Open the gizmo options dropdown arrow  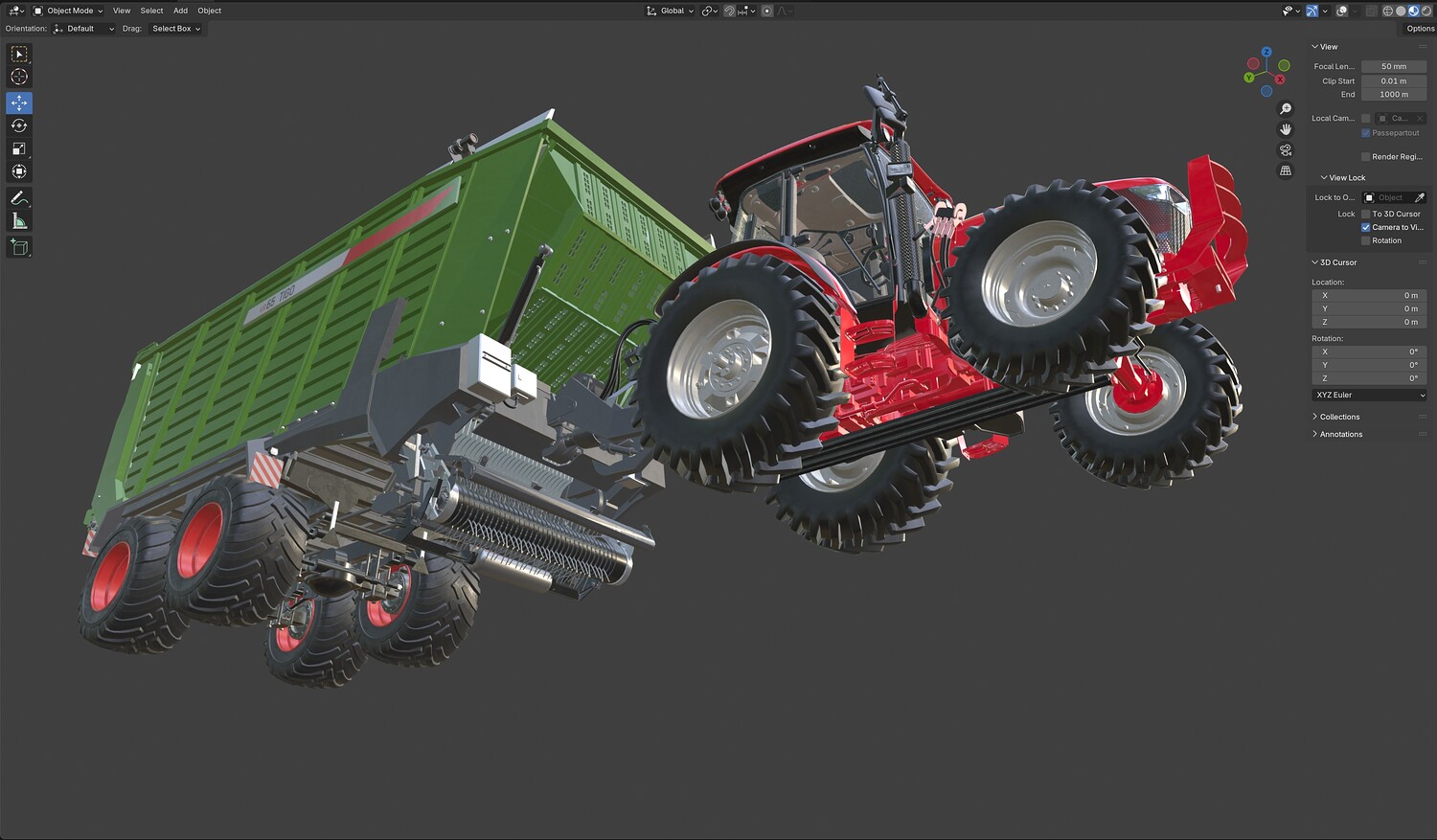(1324, 11)
